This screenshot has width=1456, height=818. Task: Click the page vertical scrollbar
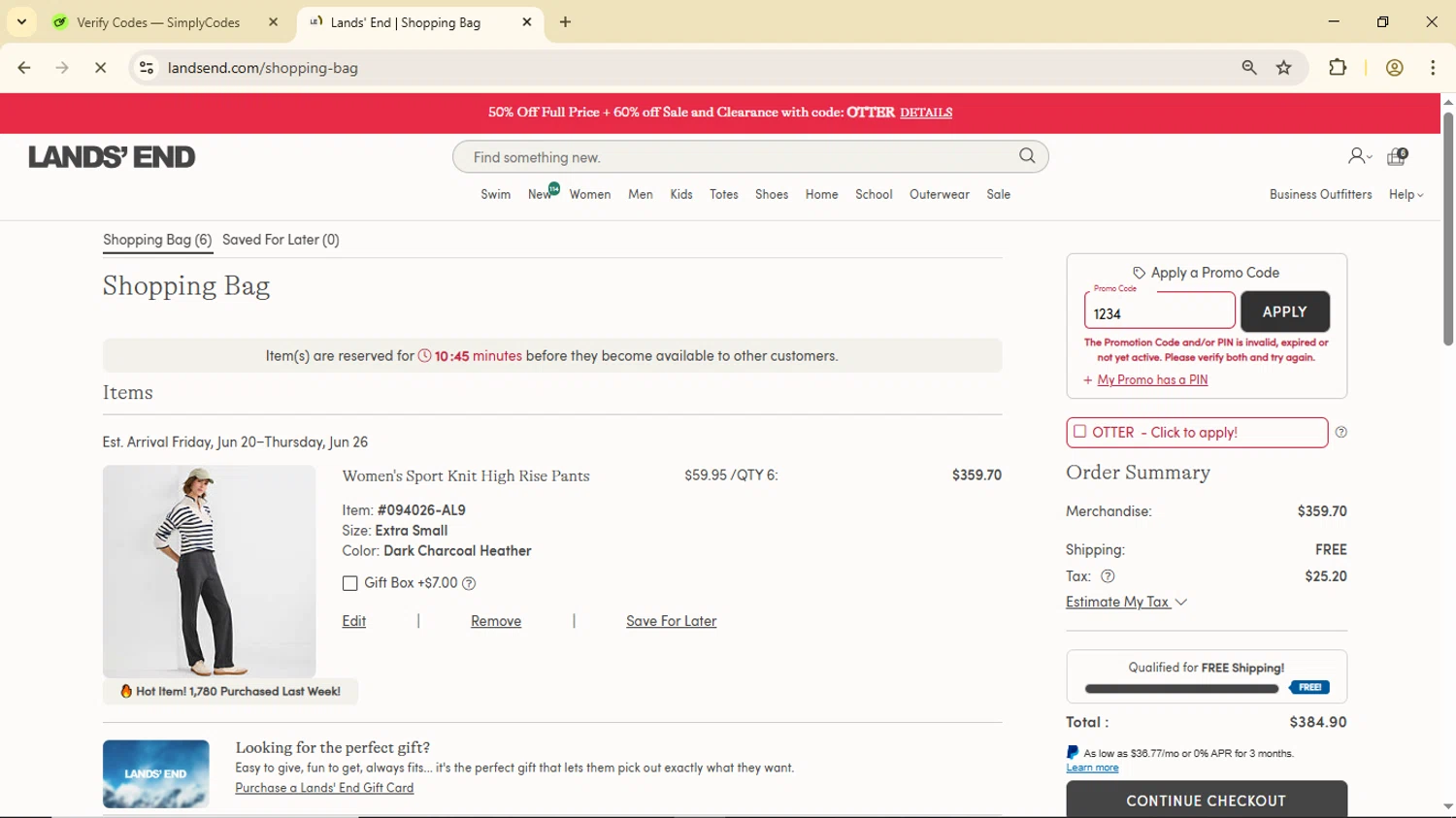(1448, 229)
